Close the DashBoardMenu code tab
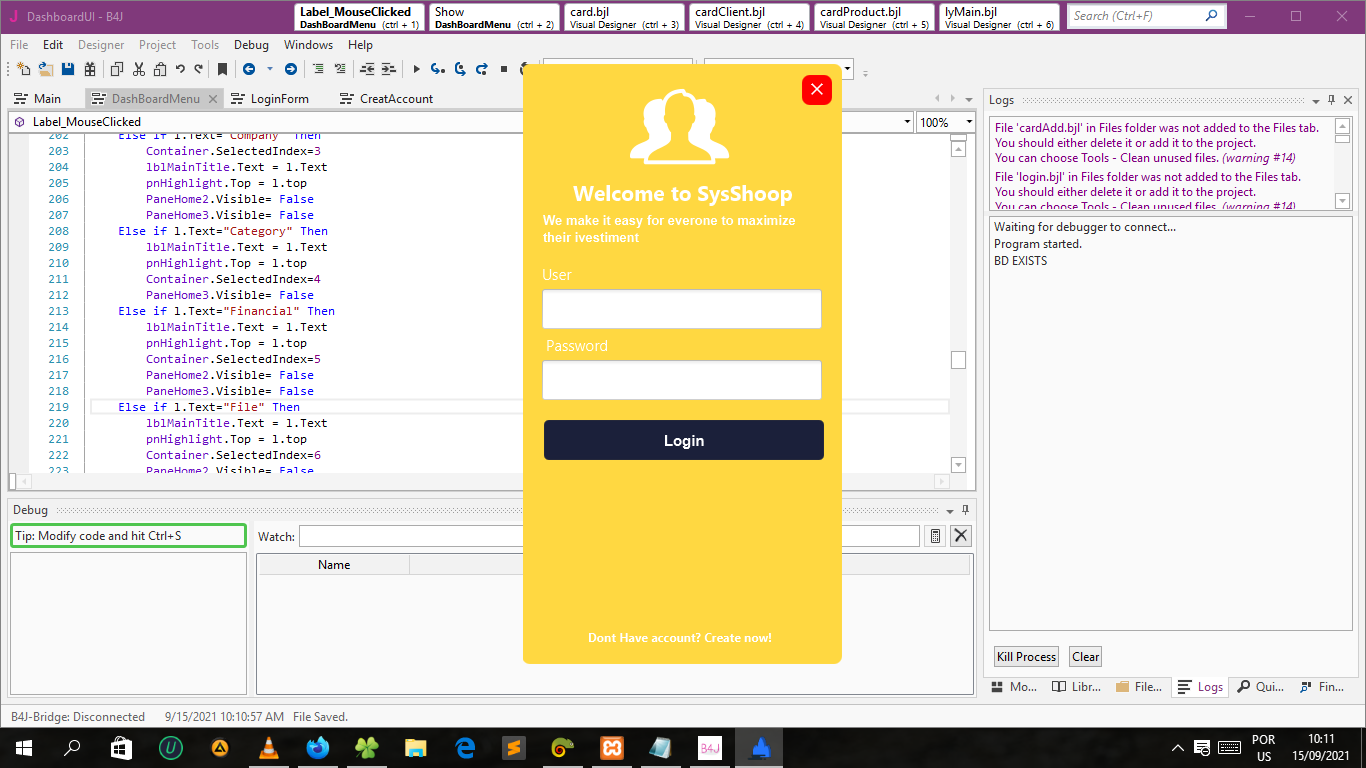The height and width of the screenshot is (768, 1366). [x=213, y=99]
